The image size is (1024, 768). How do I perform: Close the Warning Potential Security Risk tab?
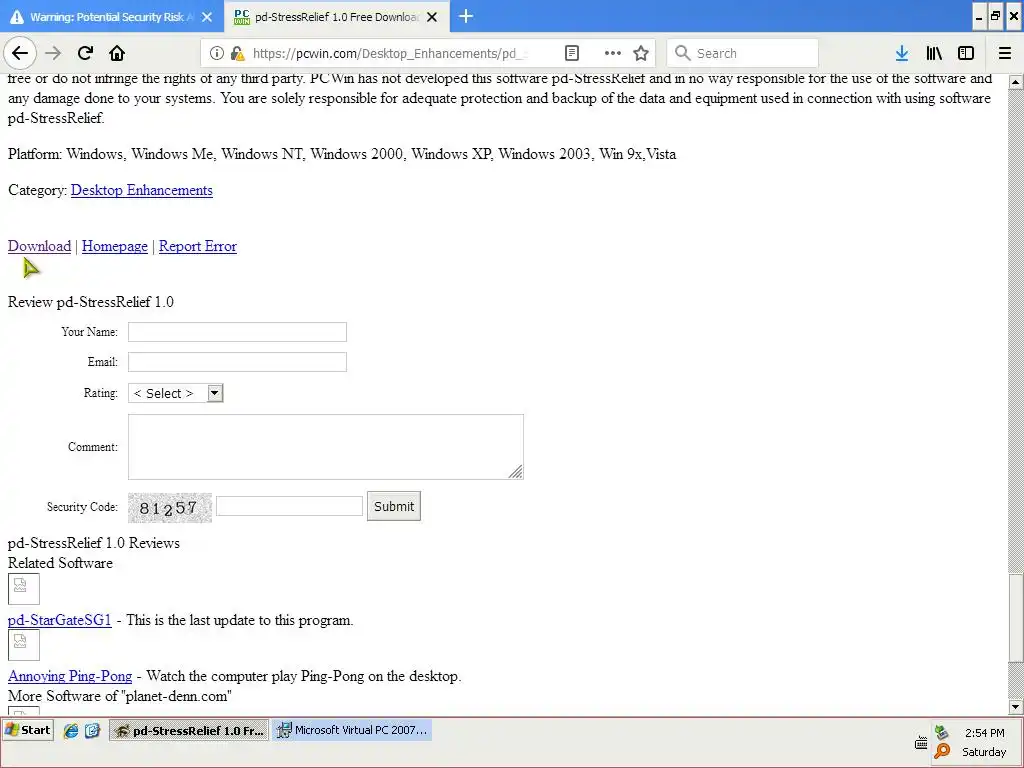tap(207, 17)
